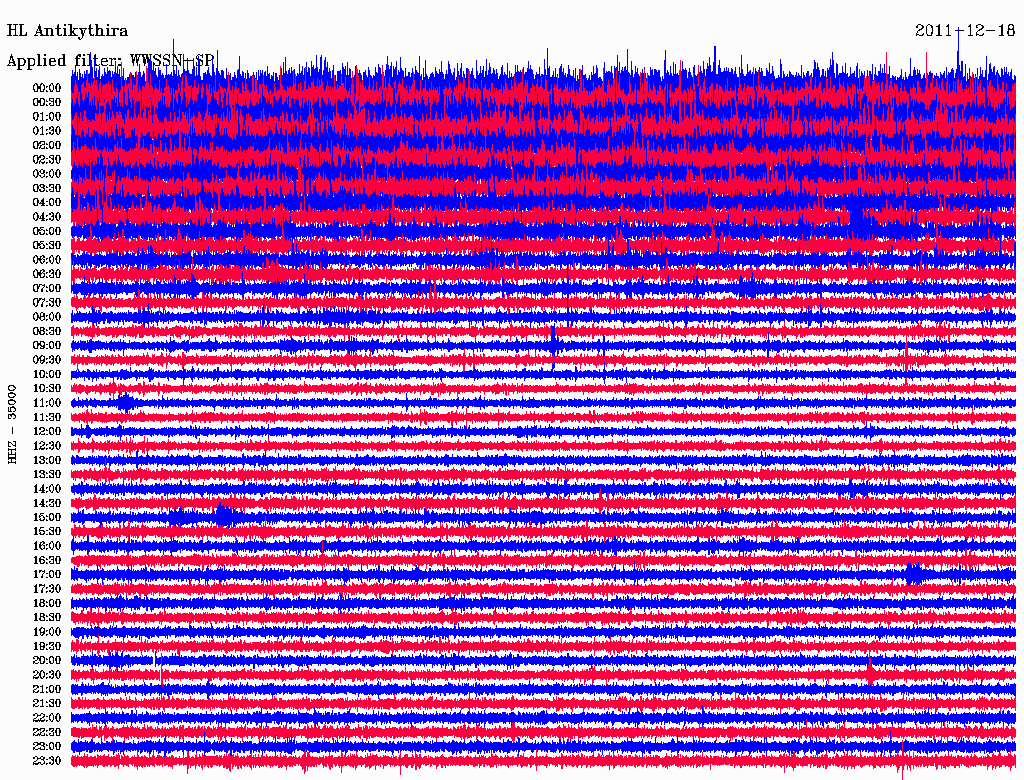Select the 10:00 time label
This screenshot has height=780, width=1024.
pyautogui.click(x=47, y=374)
